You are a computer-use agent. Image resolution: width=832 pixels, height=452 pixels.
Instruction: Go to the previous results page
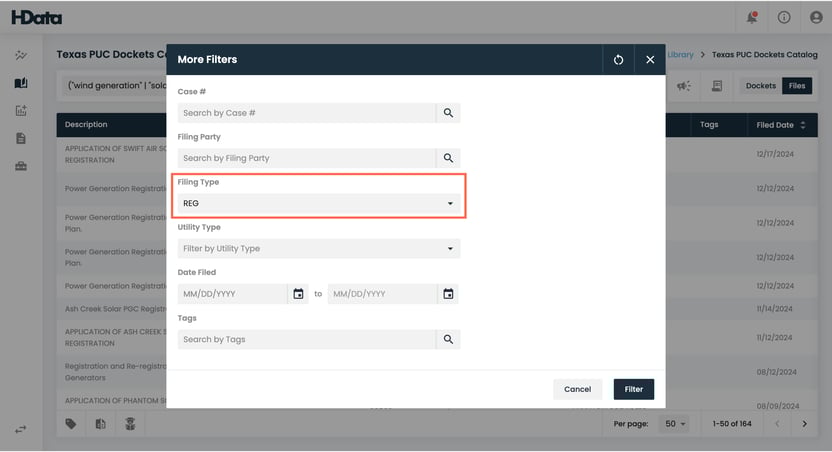tap(777, 424)
